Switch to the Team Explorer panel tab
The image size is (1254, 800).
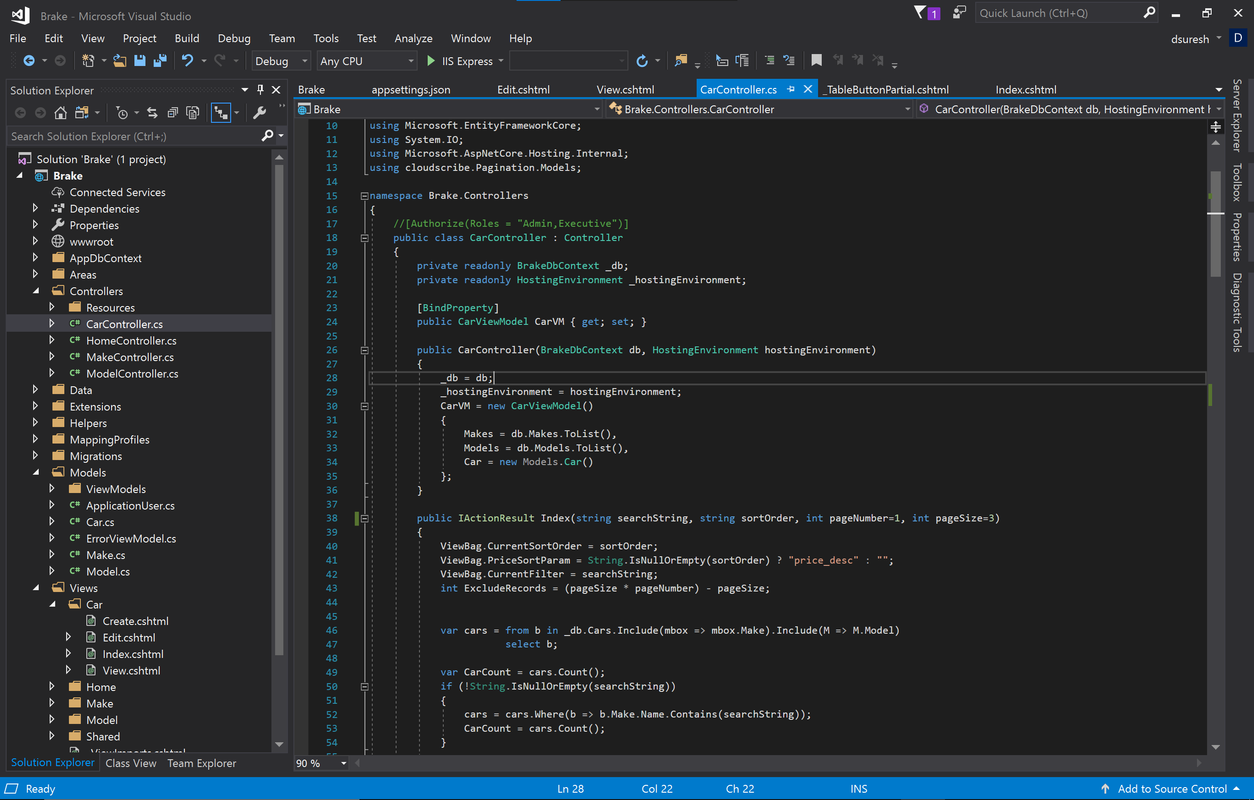pyautogui.click(x=202, y=763)
